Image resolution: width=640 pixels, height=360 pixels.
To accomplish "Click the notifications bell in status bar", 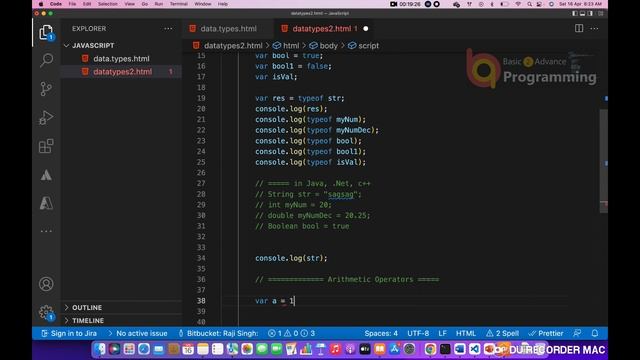I will coord(595,333).
